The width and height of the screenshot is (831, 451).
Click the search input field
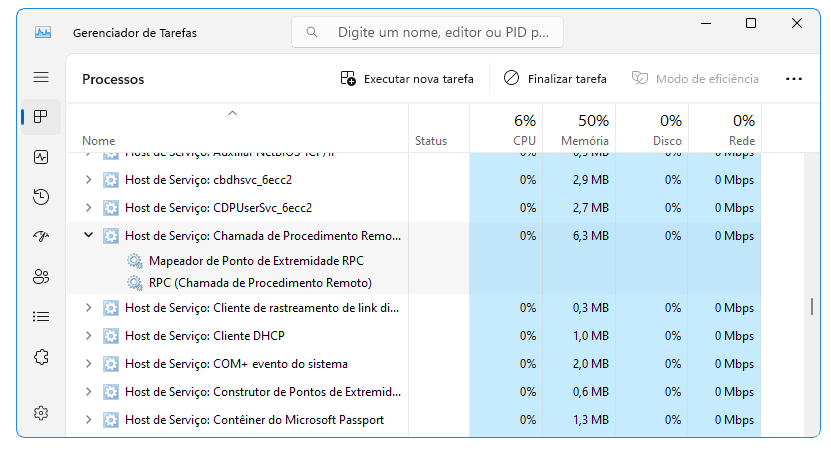[427, 32]
